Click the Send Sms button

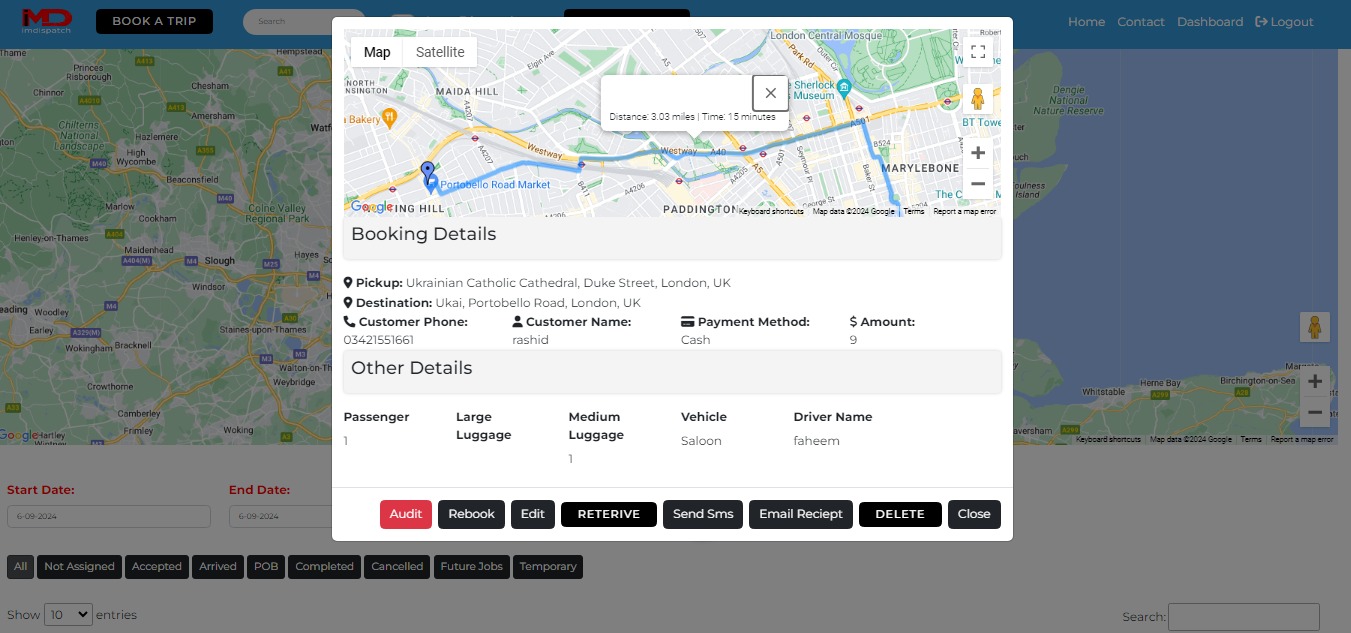pyautogui.click(x=703, y=514)
